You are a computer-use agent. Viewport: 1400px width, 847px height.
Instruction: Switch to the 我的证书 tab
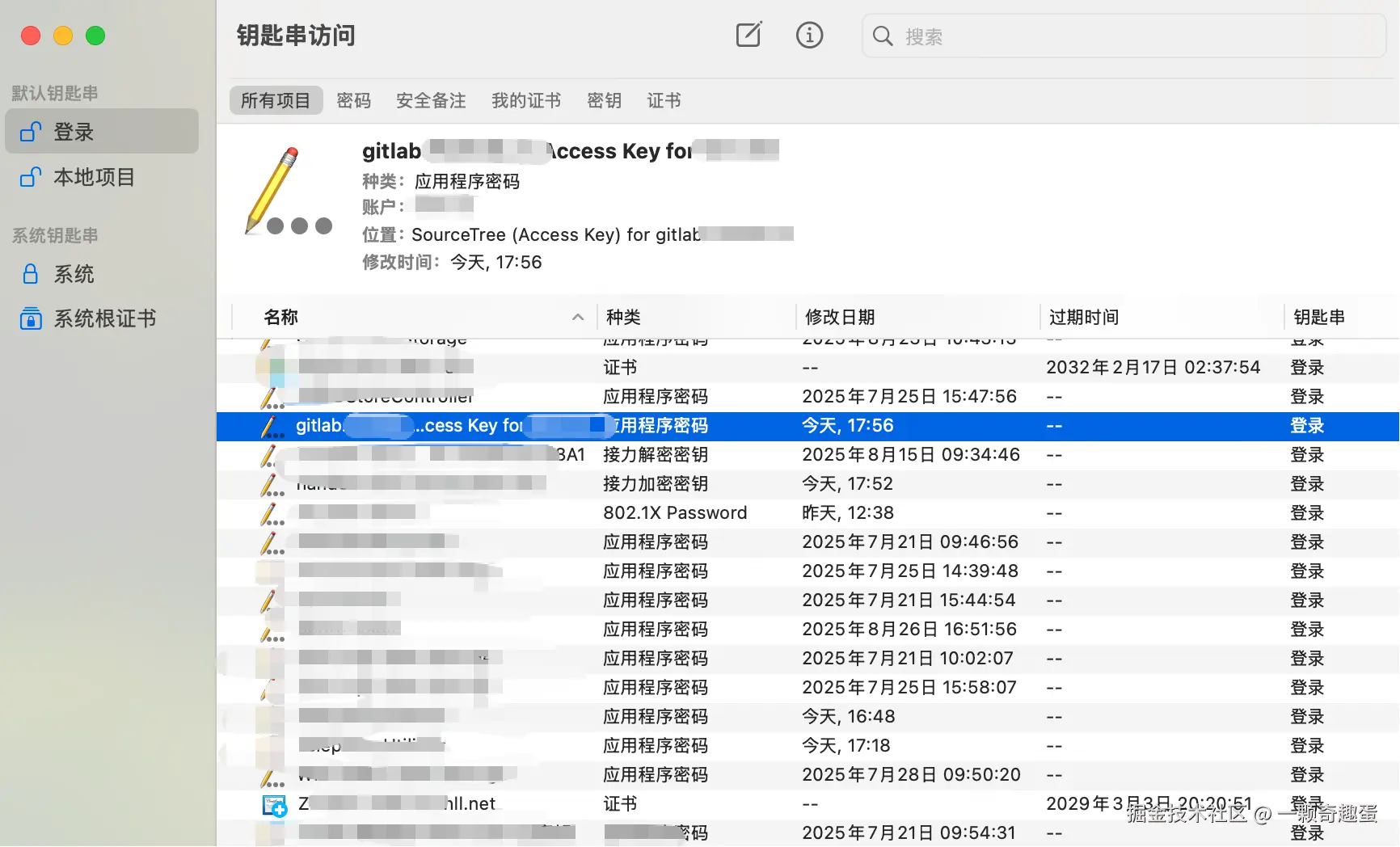(527, 100)
